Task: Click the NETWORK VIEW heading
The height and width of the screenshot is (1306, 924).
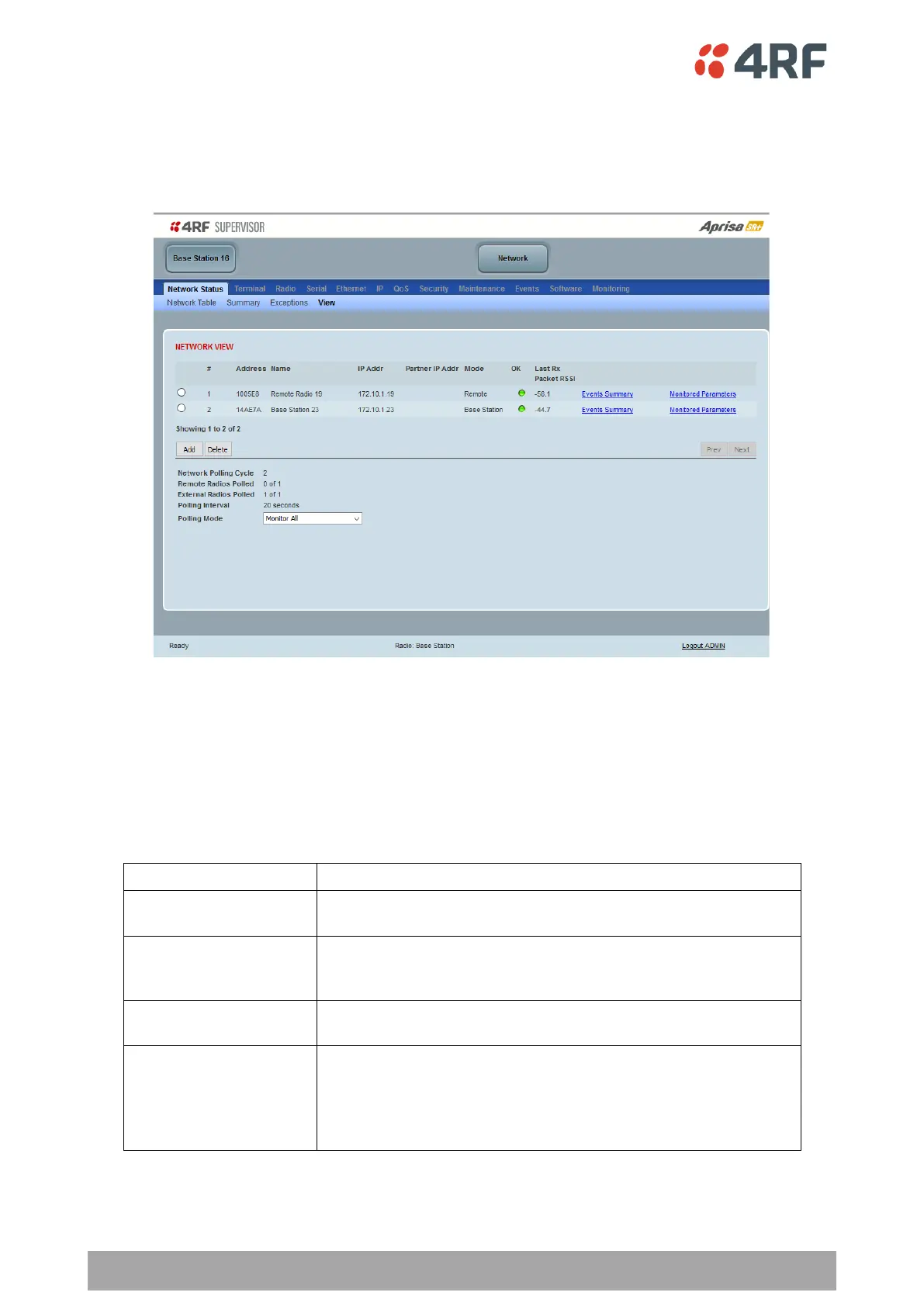Action: coord(204,347)
